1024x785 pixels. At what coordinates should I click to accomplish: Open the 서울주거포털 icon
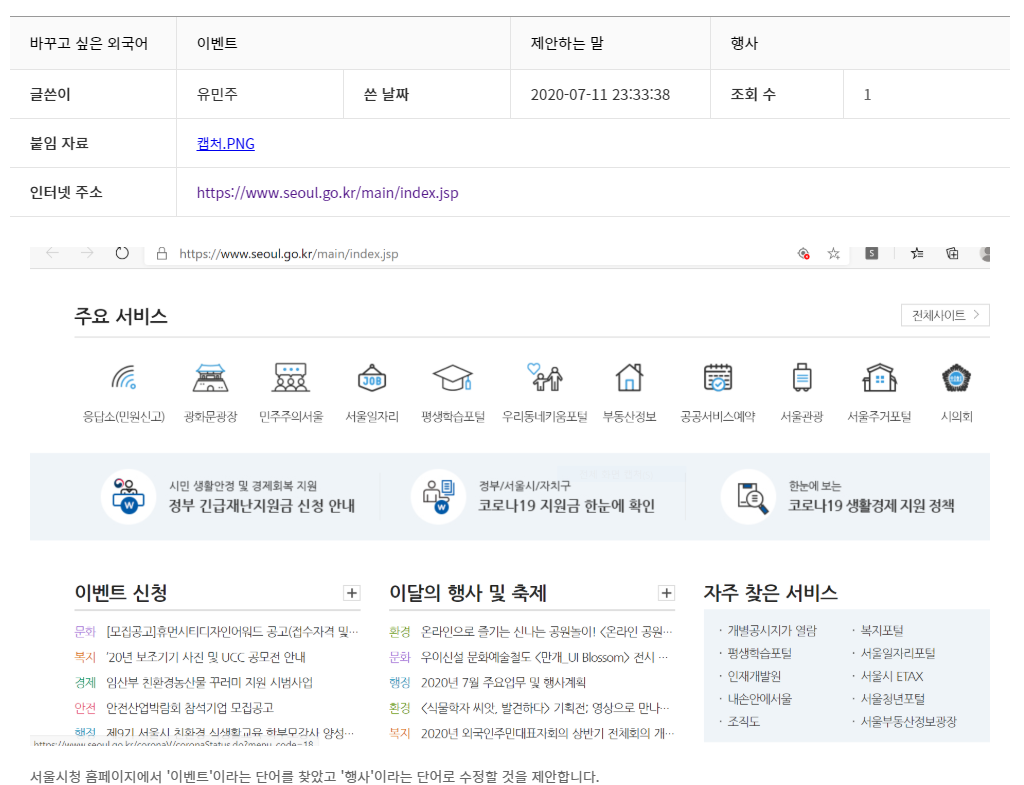click(x=879, y=379)
